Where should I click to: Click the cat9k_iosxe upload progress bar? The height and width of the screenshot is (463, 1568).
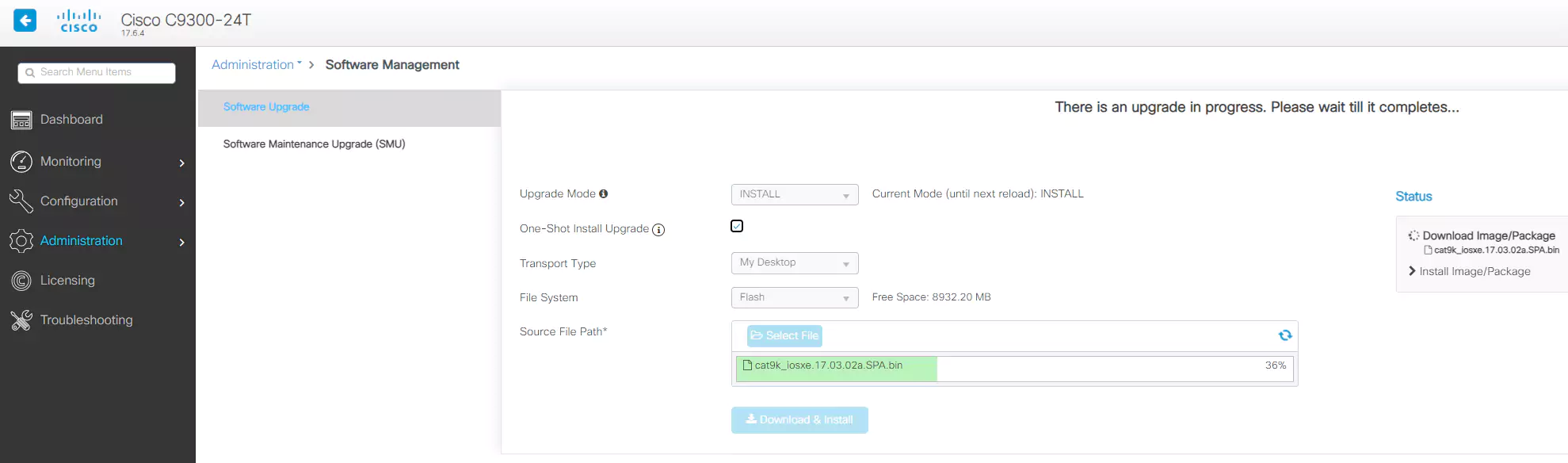(x=1014, y=369)
